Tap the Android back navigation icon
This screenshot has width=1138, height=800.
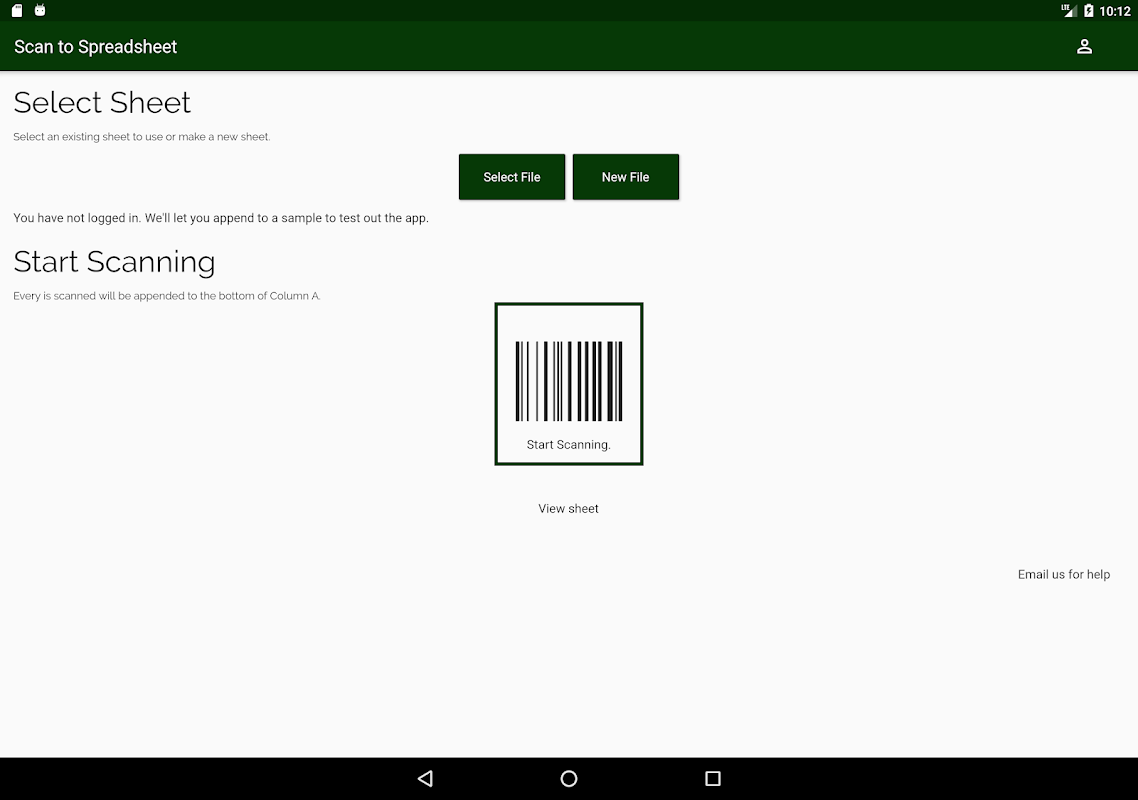(x=425, y=778)
